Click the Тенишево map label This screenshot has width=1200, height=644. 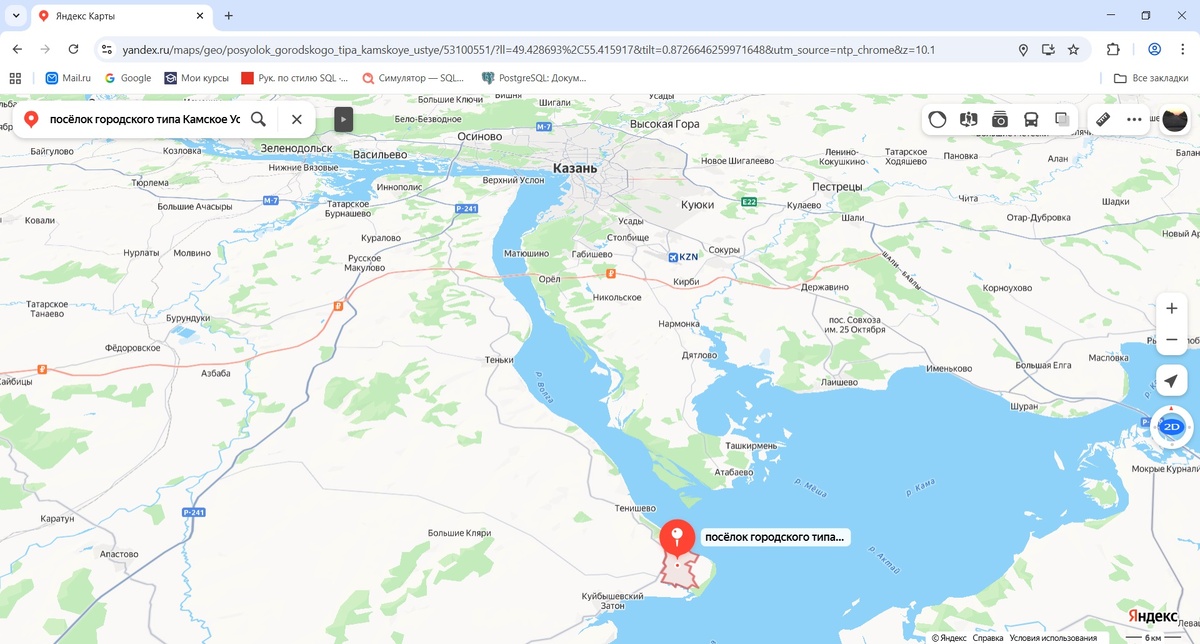tap(635, 508)
